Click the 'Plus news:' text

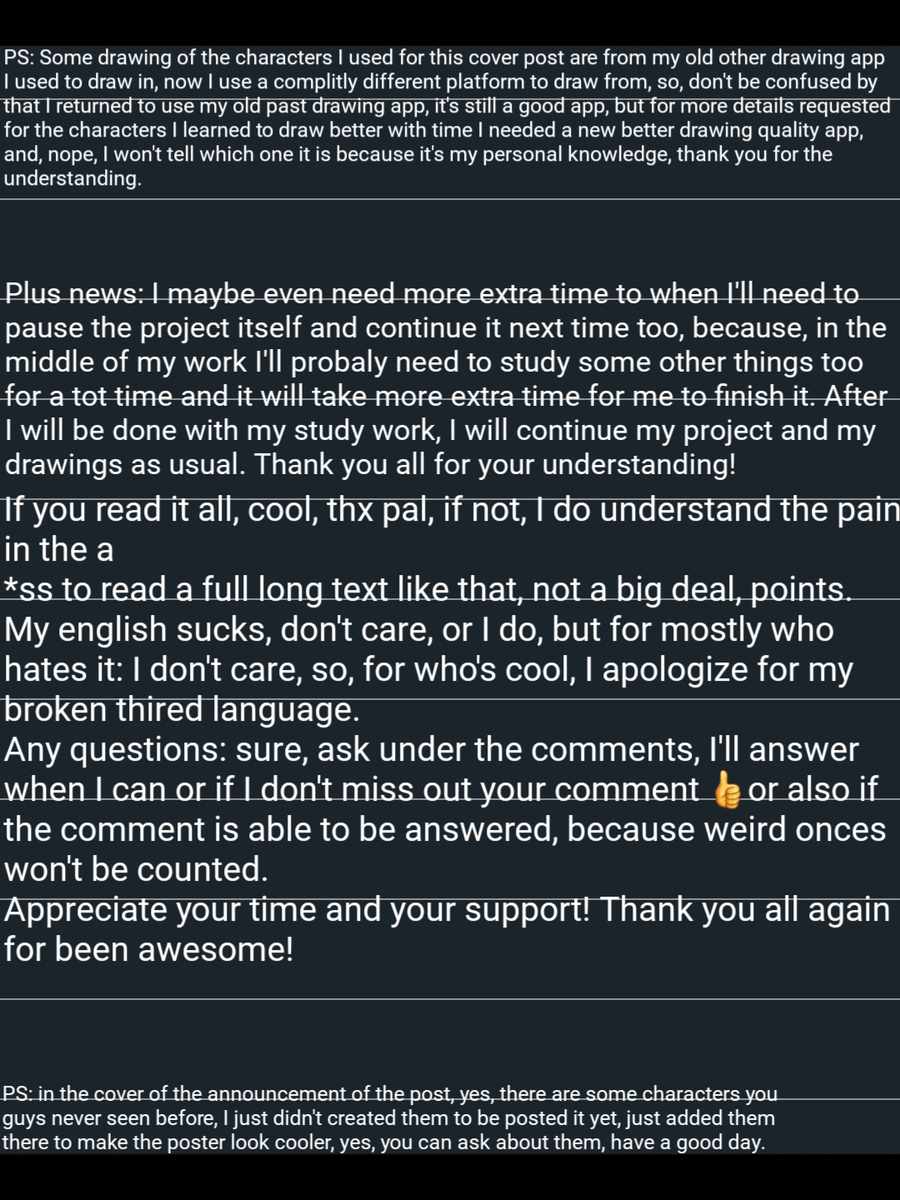(x=77, y=294)
